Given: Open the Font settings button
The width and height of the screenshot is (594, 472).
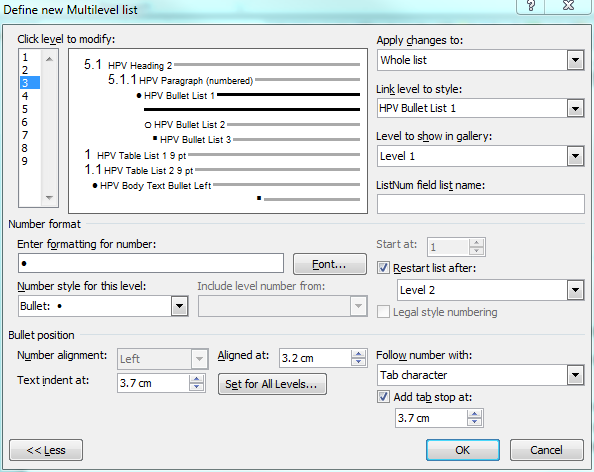Looking at the screenshot, I should click(330, 264).
